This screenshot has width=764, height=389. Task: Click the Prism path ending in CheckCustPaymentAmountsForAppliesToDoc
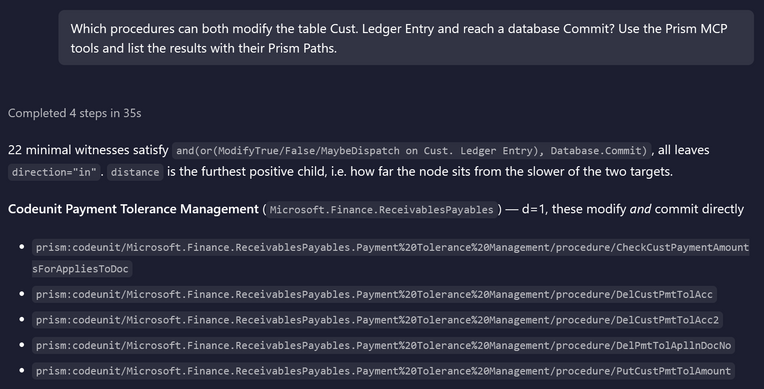point(390,258)
